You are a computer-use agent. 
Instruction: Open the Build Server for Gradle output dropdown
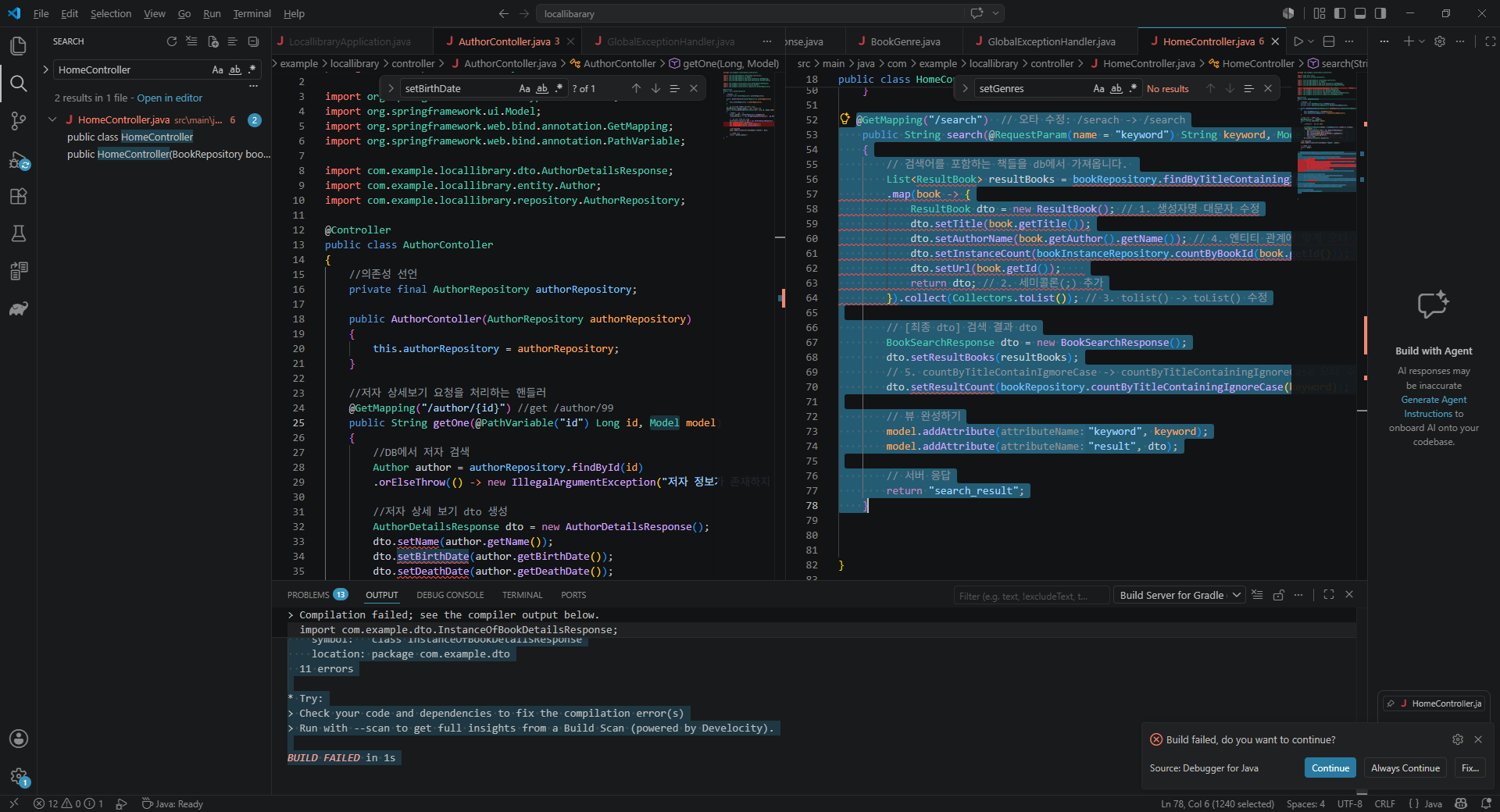coord(1178,595)
